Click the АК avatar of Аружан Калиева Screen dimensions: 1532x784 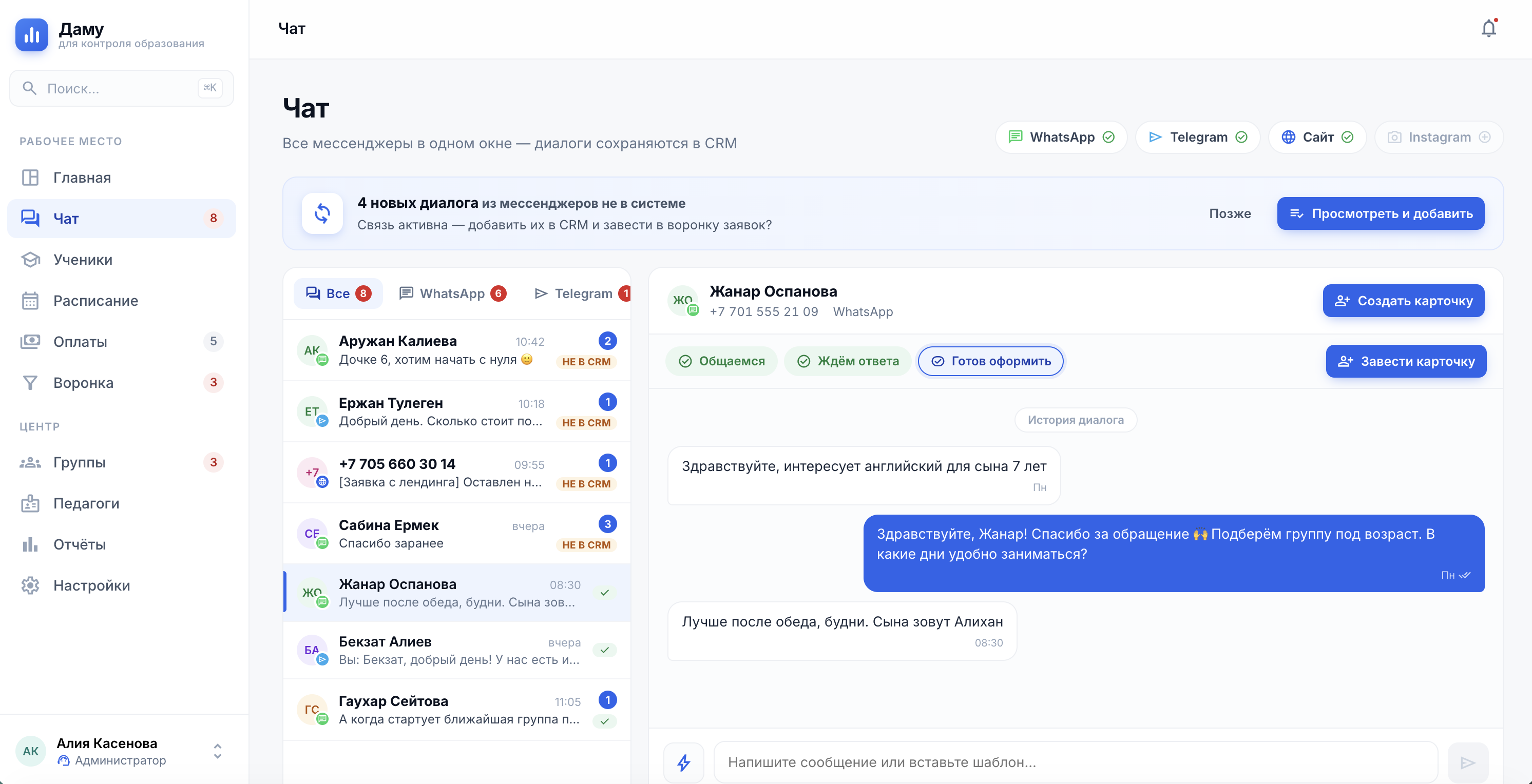pos(312,350)
